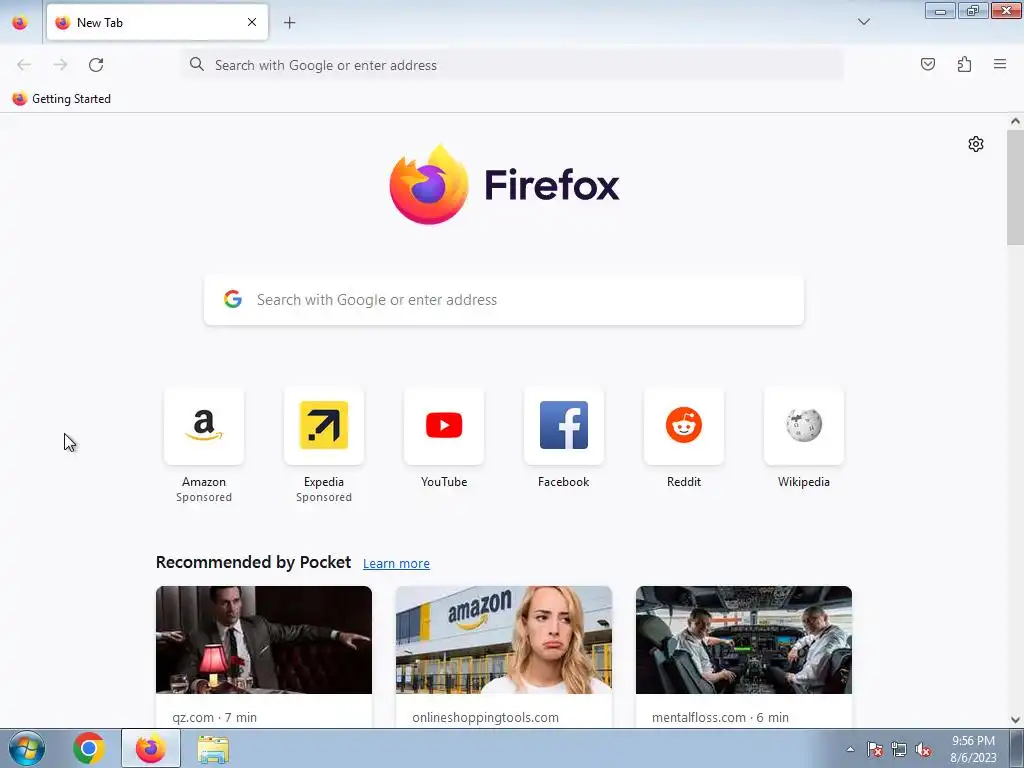Viewport: 1024px width, 768px height.
Task: Open the muted volume tray icon
Action: click(x=923, y=749)
